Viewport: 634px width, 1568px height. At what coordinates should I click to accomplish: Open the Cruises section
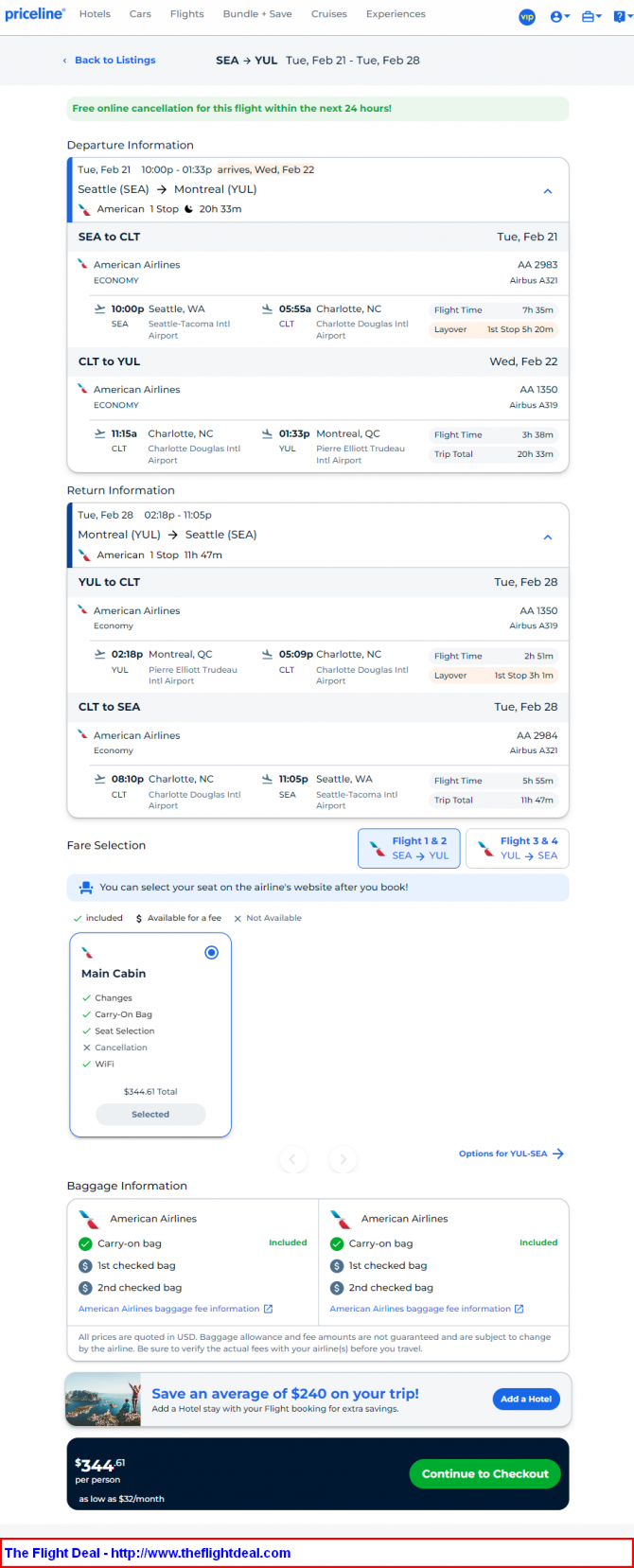329,14
